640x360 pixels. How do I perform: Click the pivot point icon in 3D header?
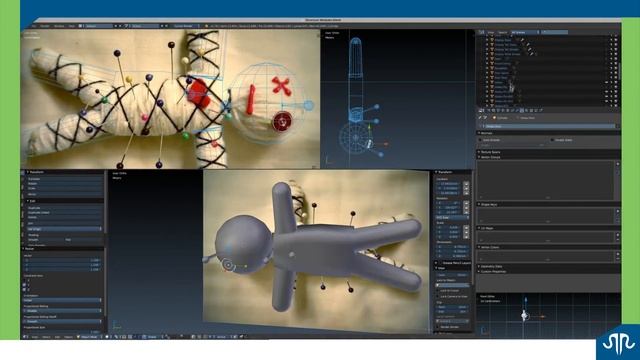click(117, 337)
